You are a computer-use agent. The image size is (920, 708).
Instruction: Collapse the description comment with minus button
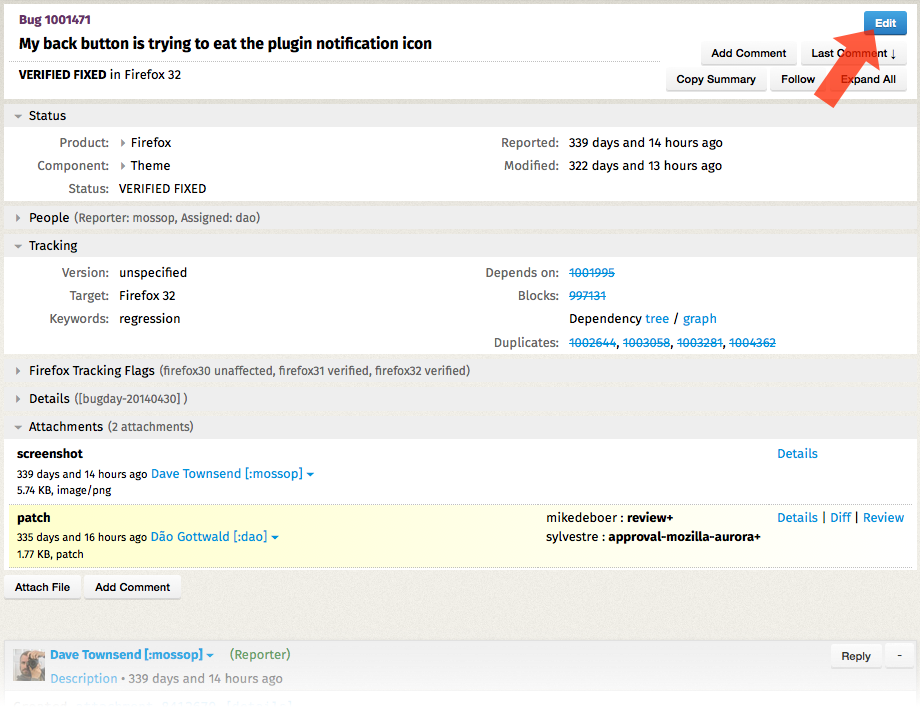(899, 656)
